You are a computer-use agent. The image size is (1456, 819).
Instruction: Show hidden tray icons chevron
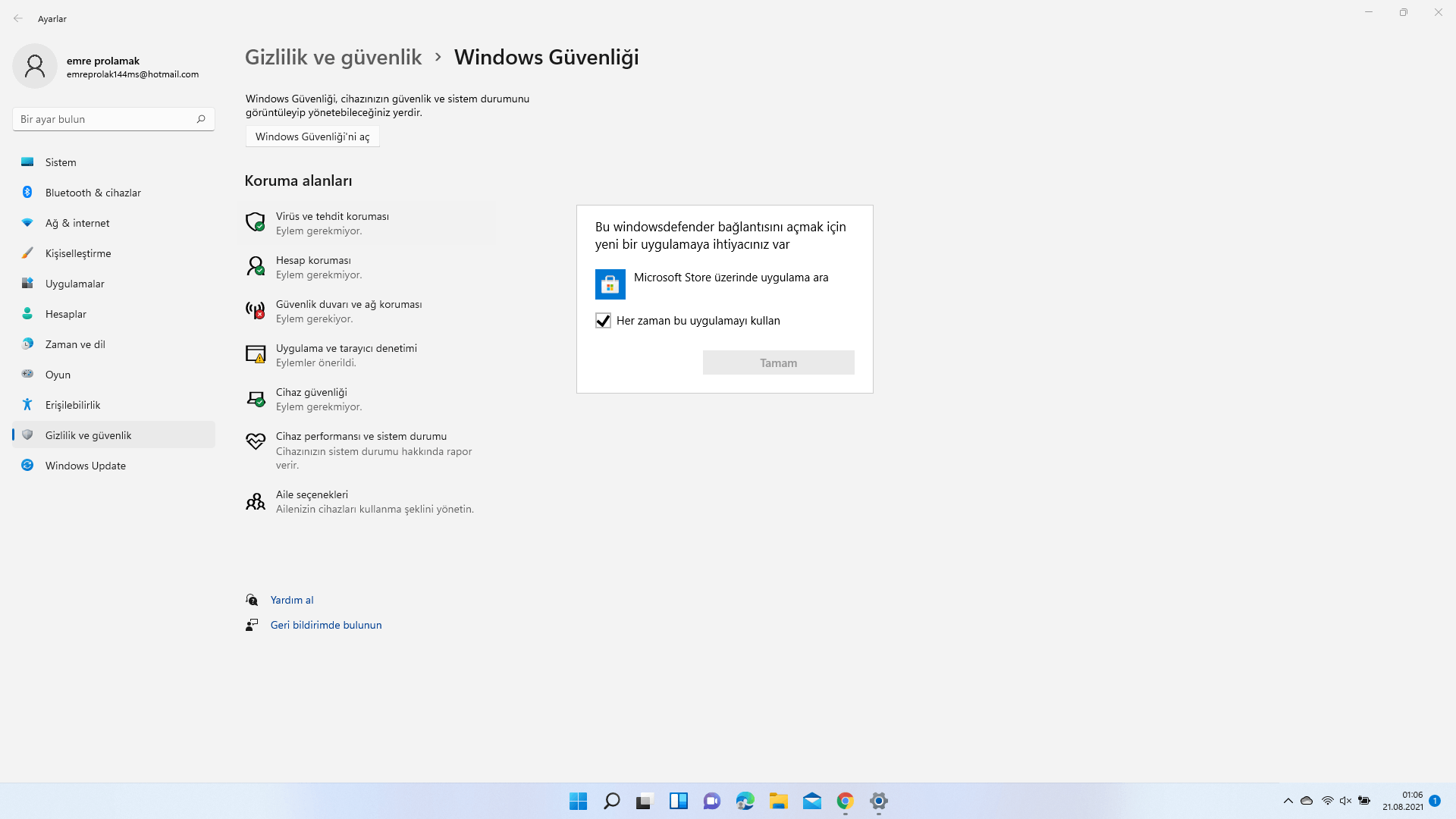[1288, 801]
